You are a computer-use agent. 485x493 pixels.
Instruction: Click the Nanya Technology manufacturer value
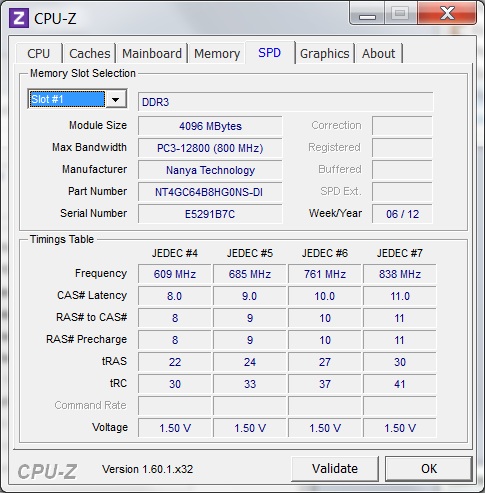pos(210,170)
